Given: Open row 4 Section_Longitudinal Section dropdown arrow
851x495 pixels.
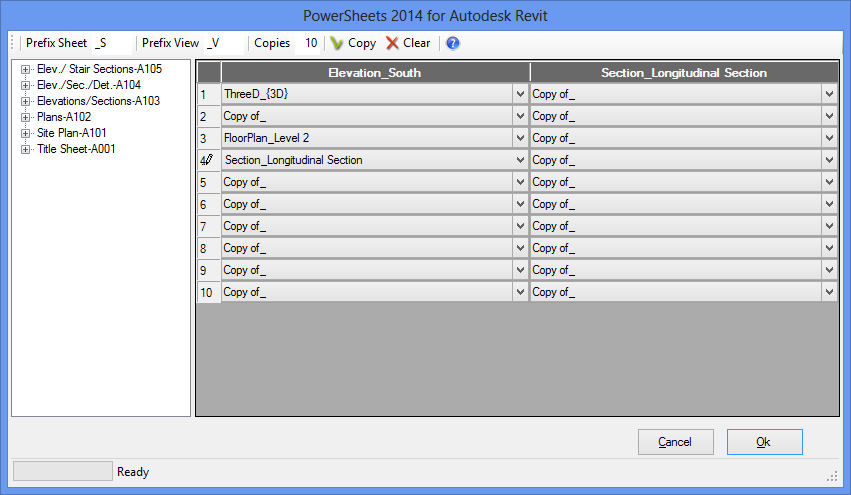Looking at the screenshot, I should point(520,160).
